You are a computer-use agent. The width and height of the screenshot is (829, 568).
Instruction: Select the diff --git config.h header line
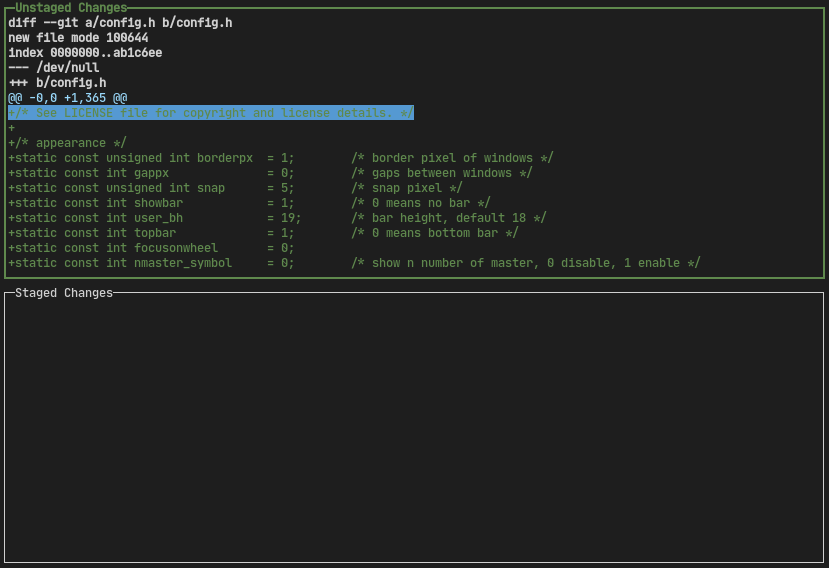(120, 22)
